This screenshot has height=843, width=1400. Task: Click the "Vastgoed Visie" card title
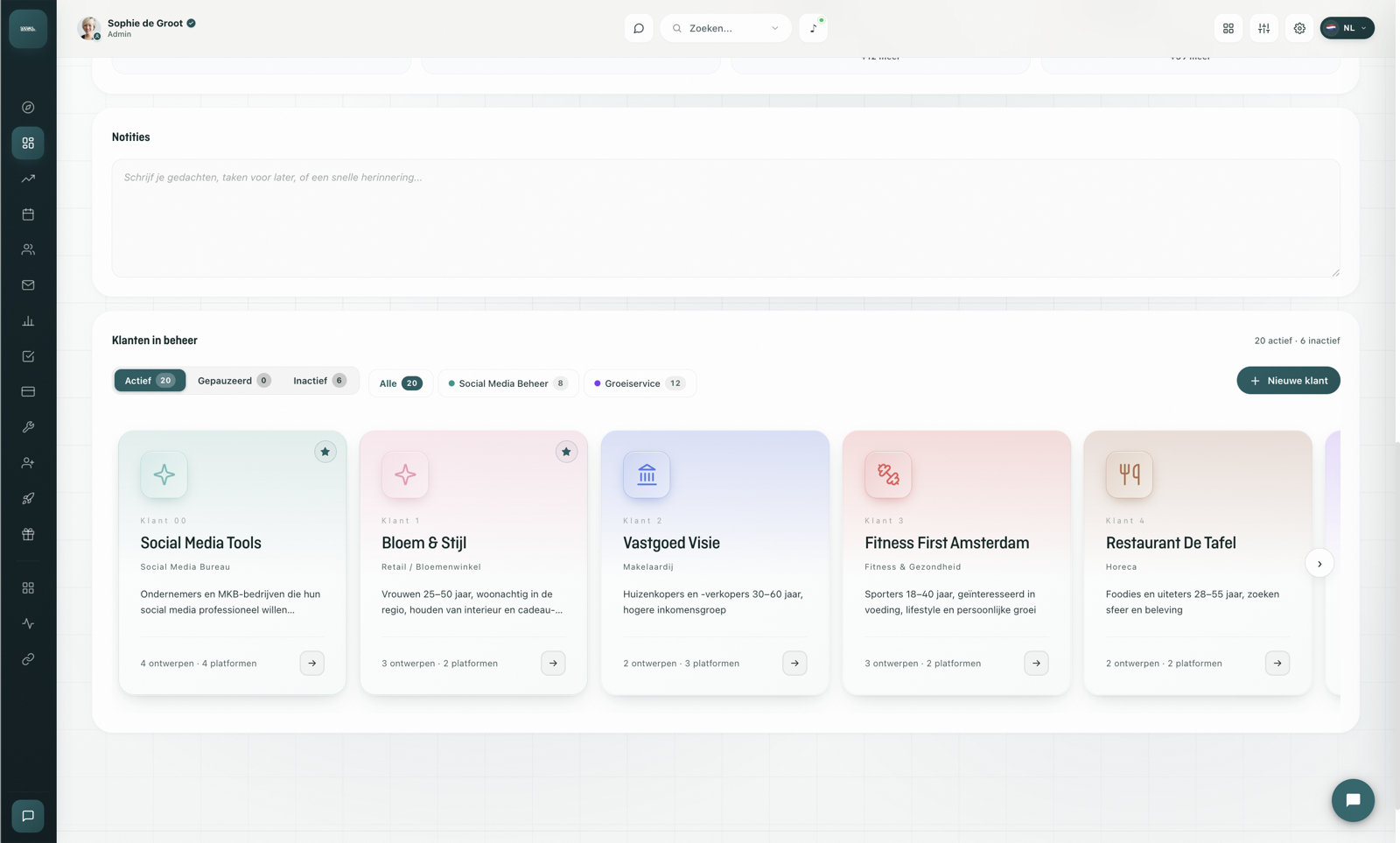coord(671,543)
